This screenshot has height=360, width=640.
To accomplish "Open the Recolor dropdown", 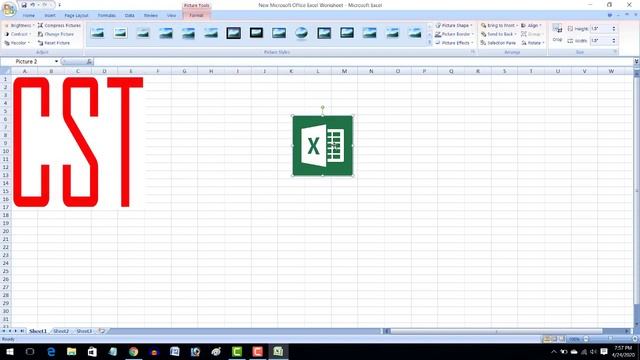I will (17, 43).
